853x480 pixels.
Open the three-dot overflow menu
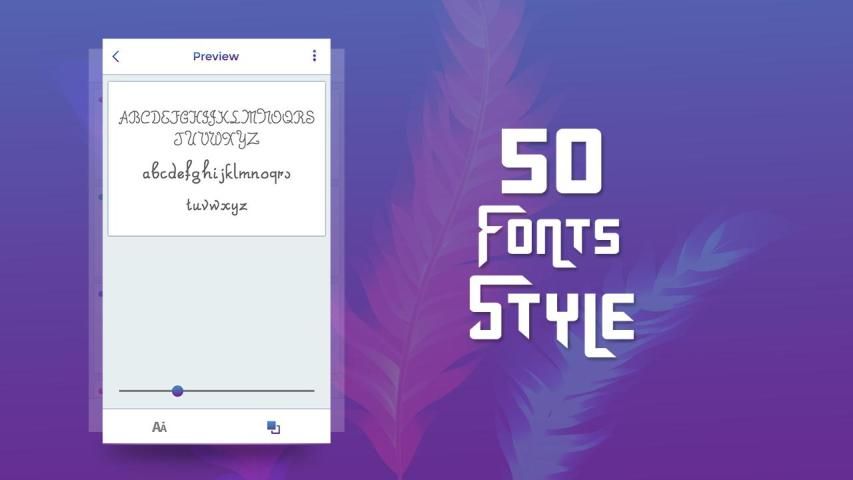(x=314, y=57)
